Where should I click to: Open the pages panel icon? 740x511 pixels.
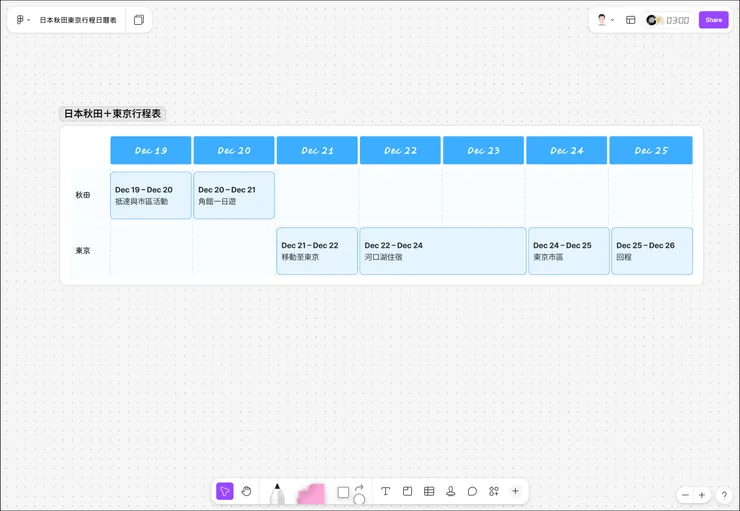click(139, 20)
